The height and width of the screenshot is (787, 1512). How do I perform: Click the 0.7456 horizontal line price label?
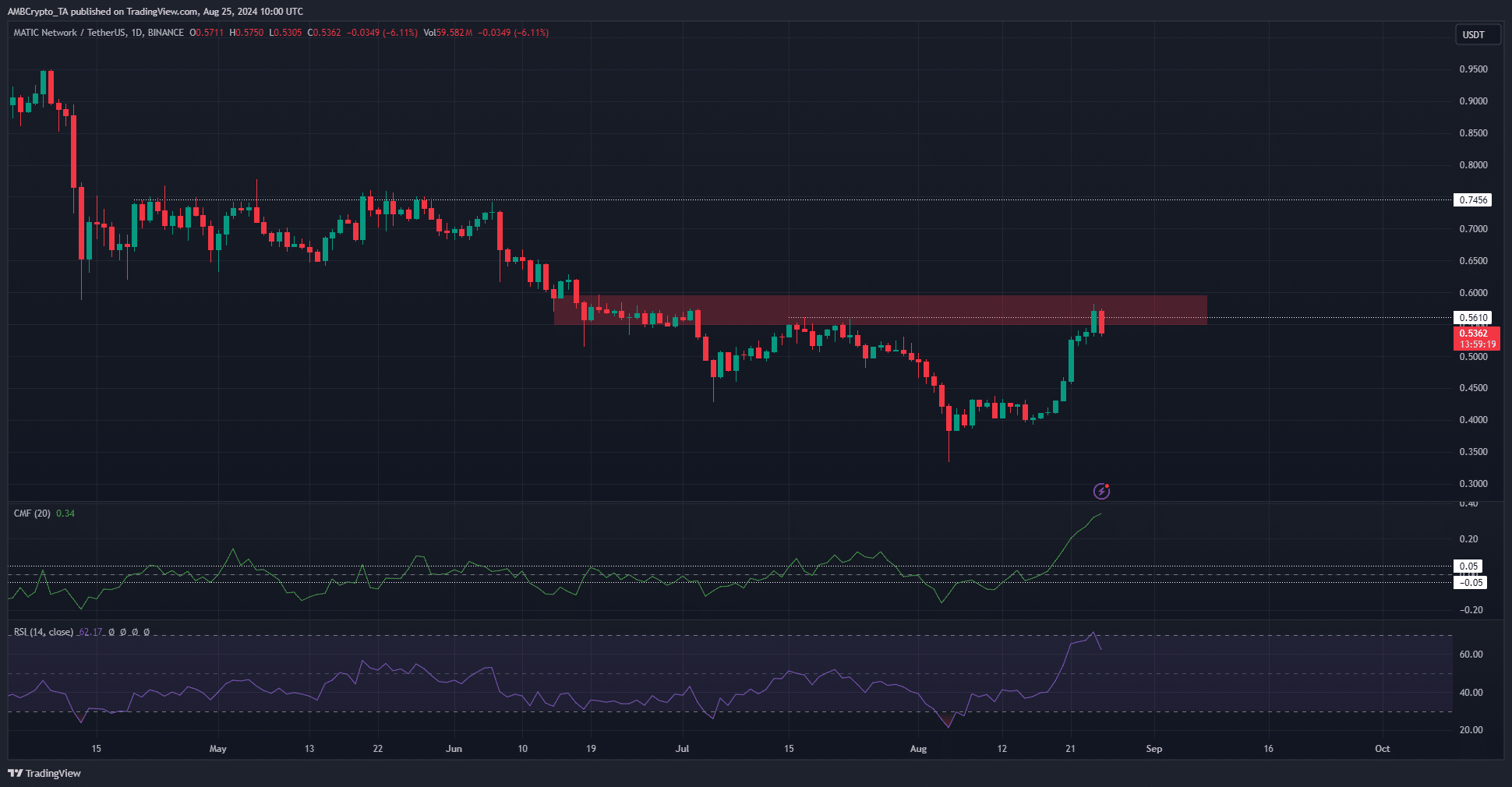point(1473,200)
